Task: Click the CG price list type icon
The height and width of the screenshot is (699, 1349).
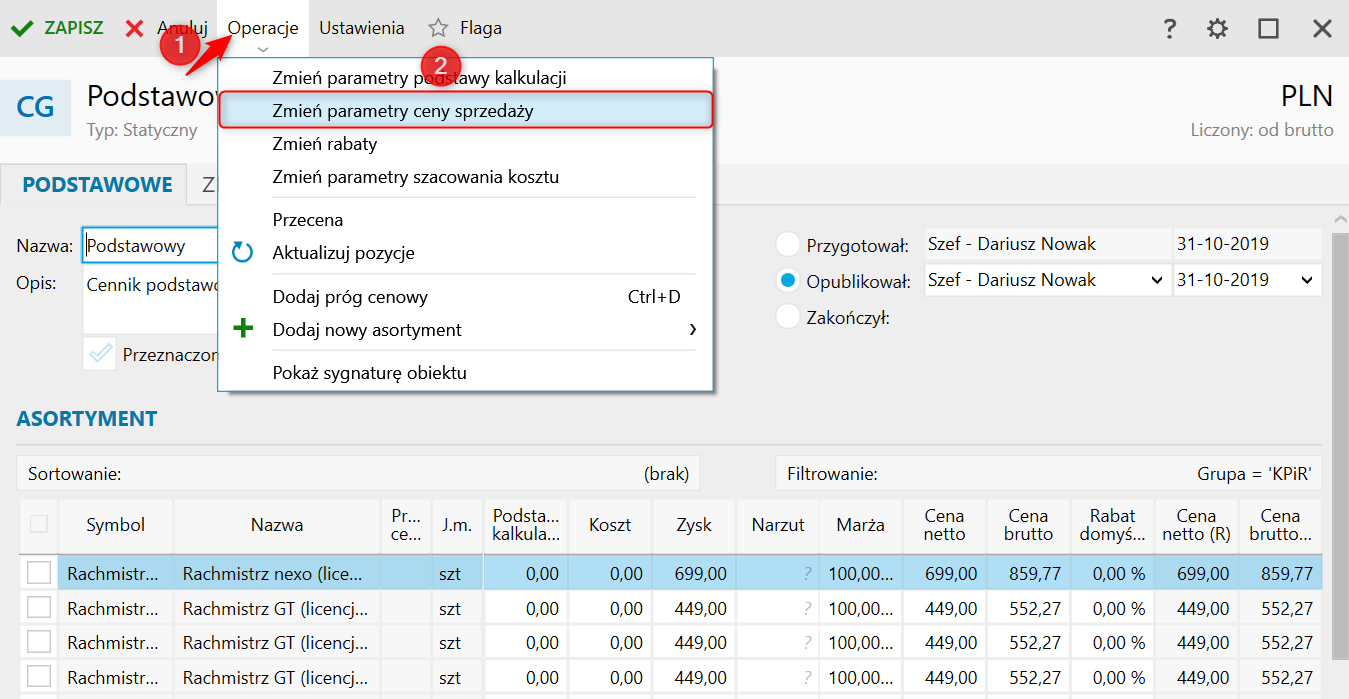Action: pyautogui.click(x=35, y=108)
